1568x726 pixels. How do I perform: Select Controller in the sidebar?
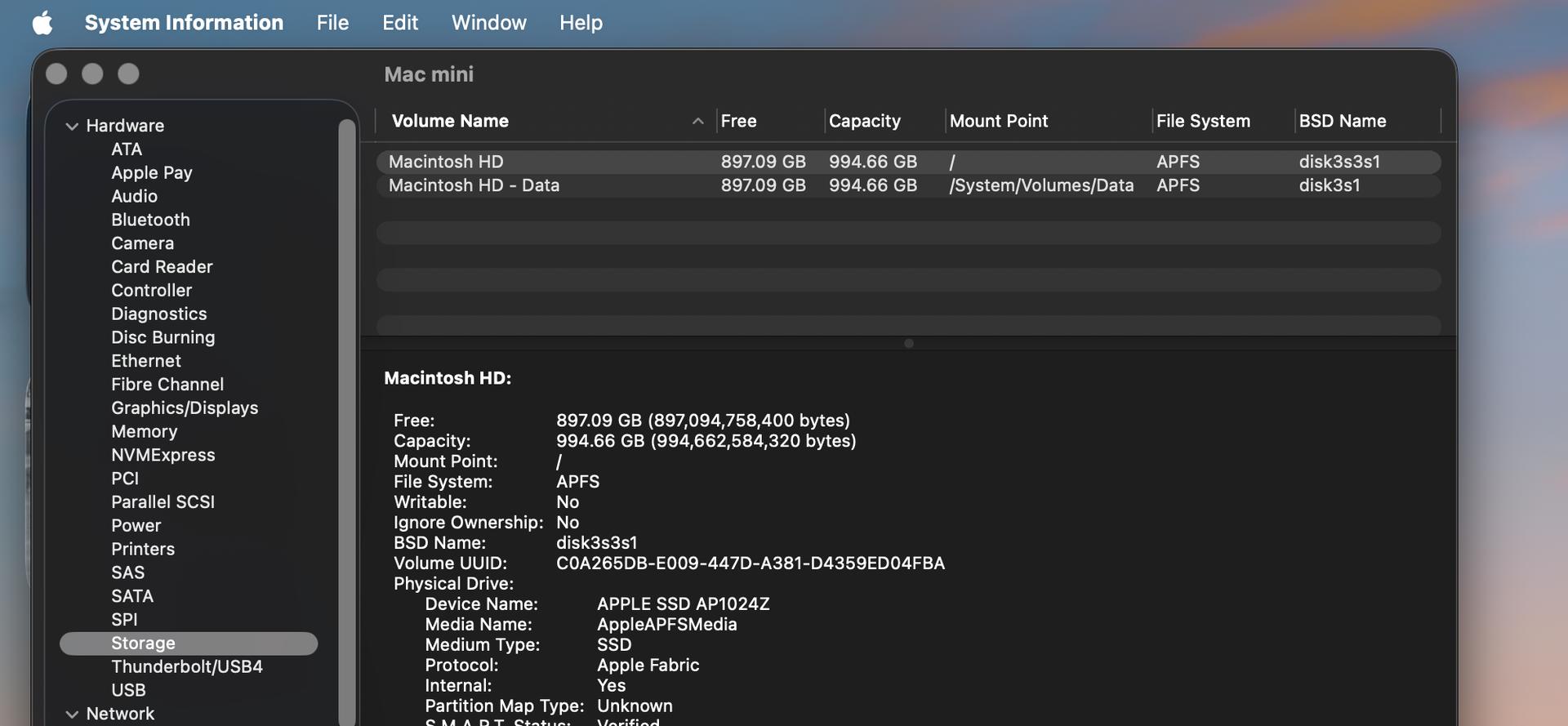coord(152,291)
